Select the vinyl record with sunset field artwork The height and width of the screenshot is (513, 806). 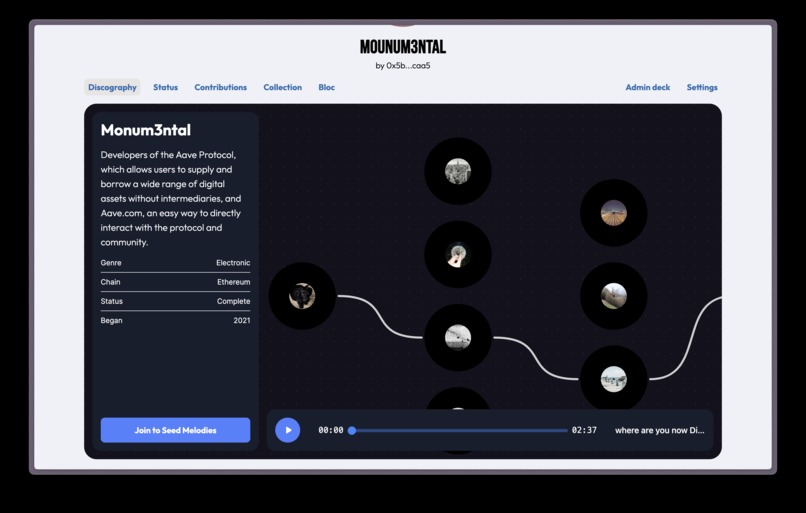pos(614,213)
